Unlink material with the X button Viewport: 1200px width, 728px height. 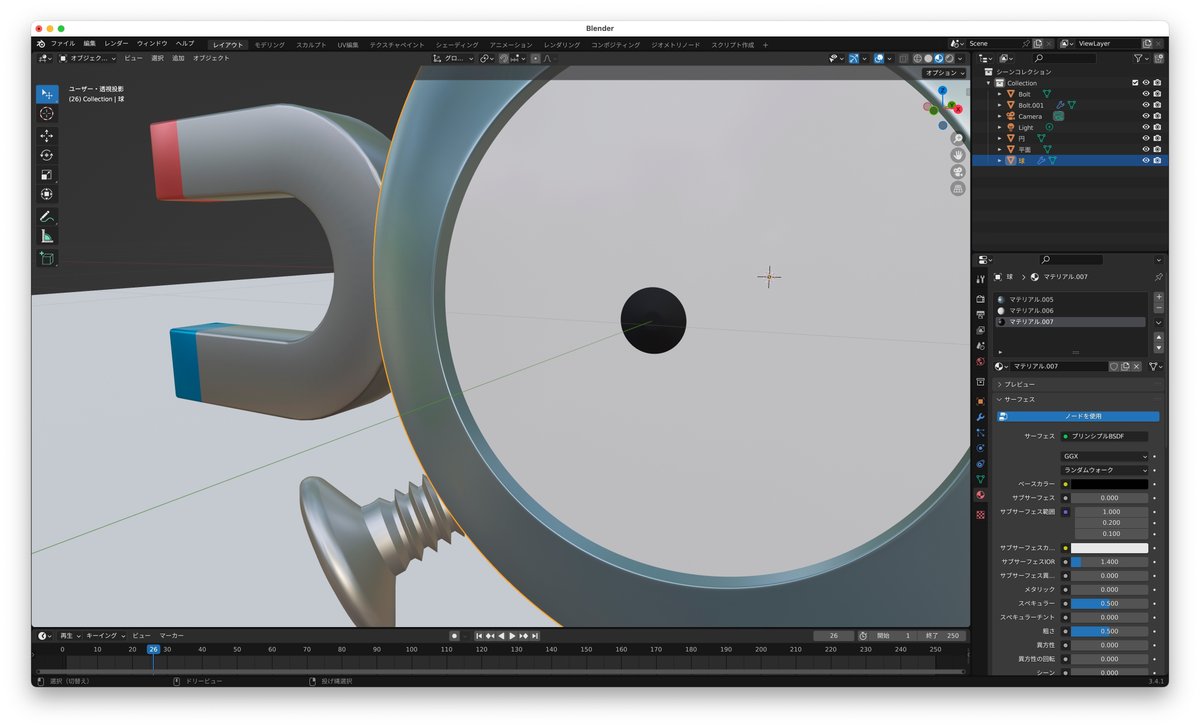click(x=1136, y=366)
